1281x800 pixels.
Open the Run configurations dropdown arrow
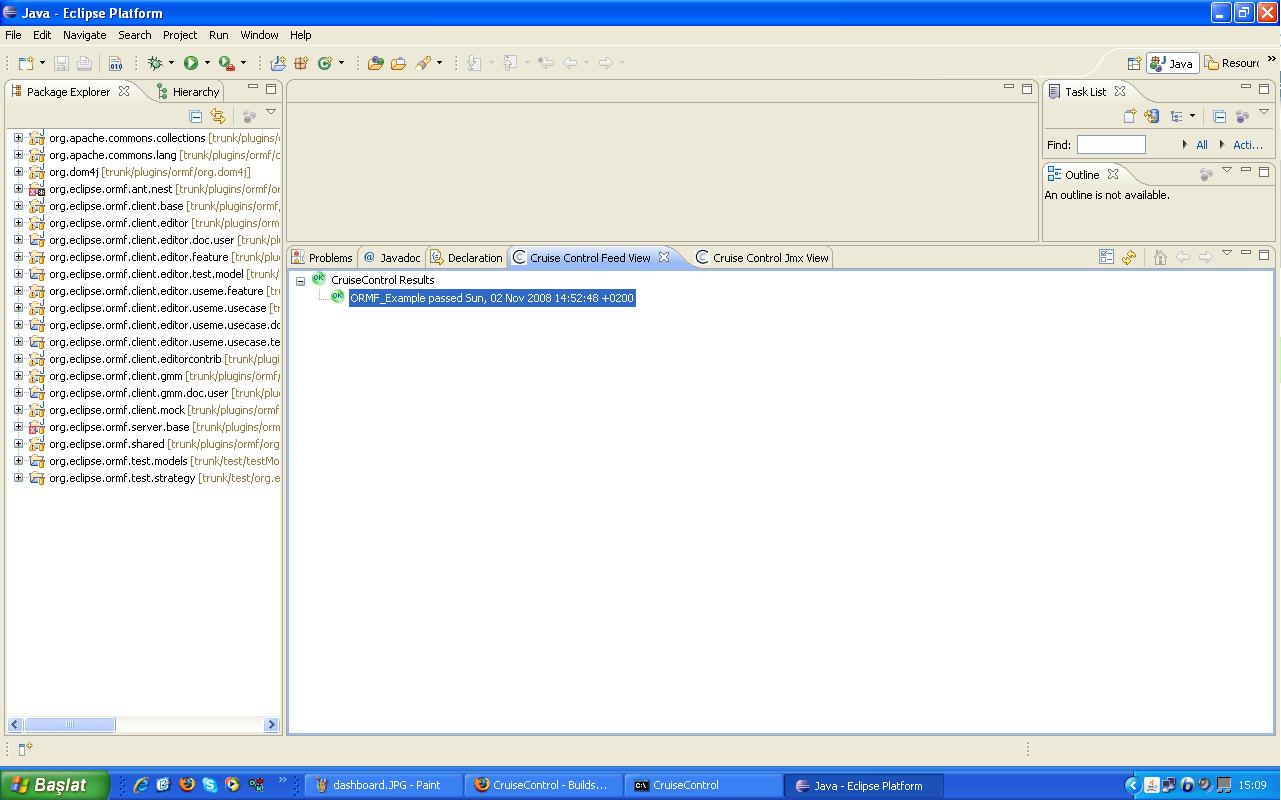pos(207,63)
